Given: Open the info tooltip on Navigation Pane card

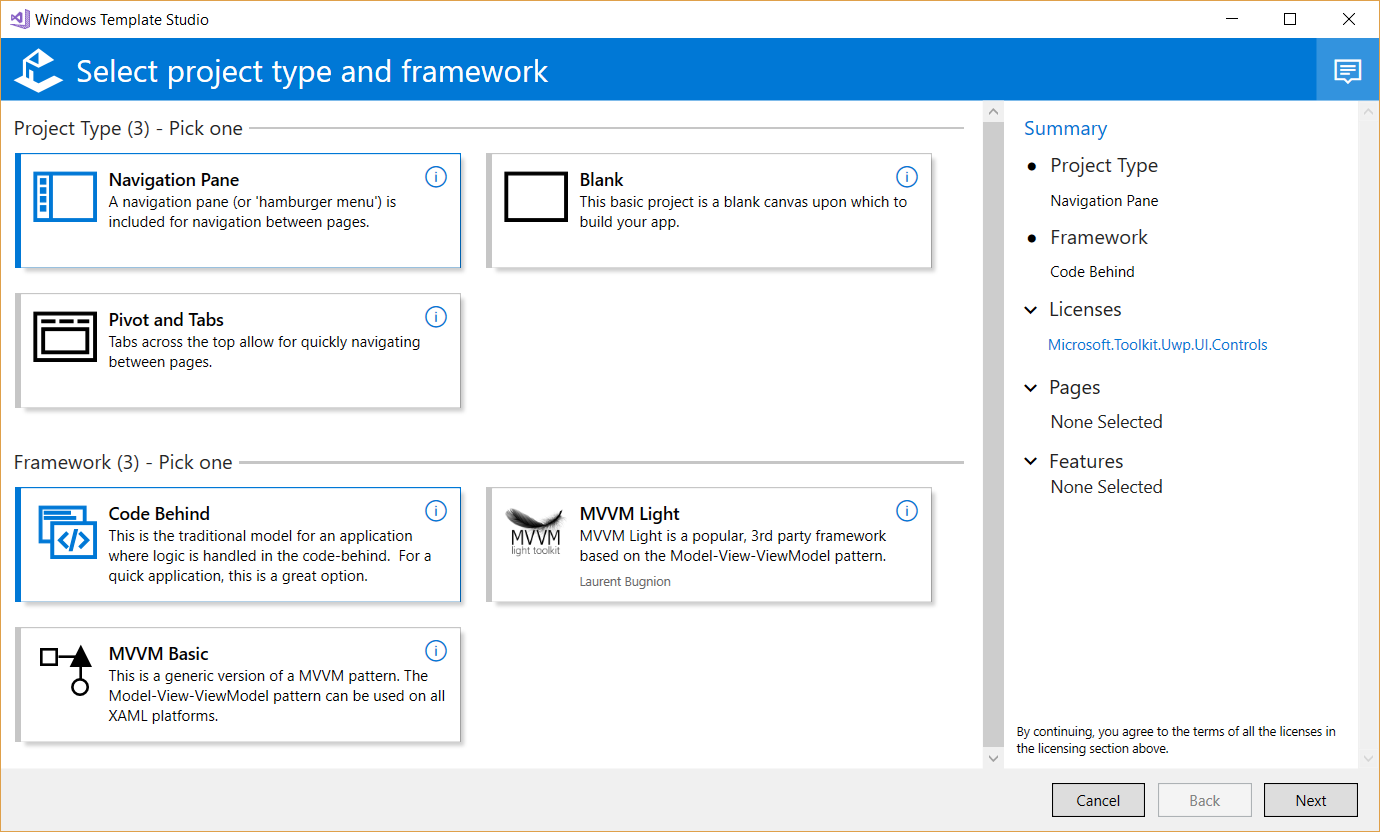Looking at the screenshot, I should 436,176.
